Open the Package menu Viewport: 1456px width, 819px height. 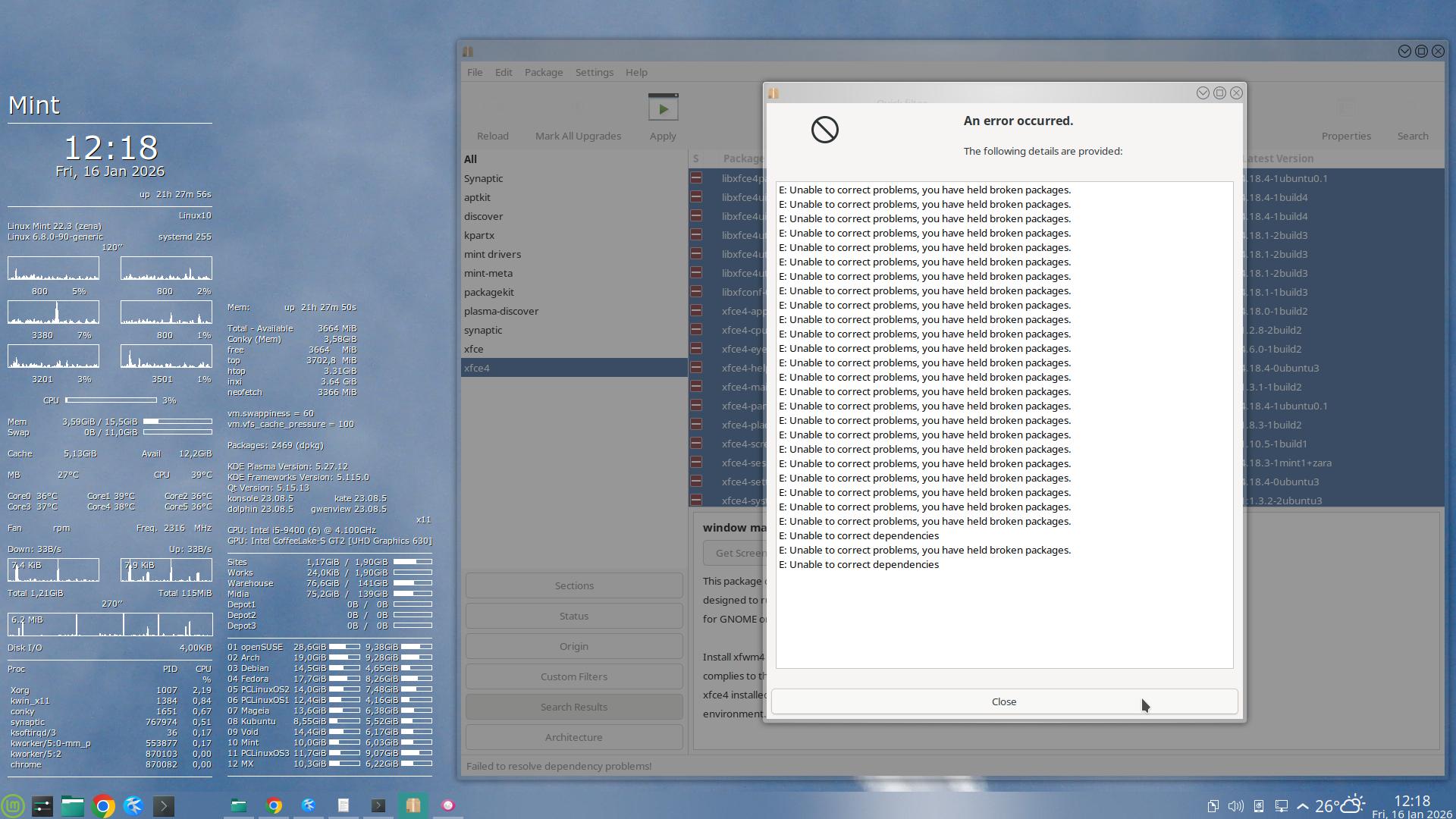point(543,72)
